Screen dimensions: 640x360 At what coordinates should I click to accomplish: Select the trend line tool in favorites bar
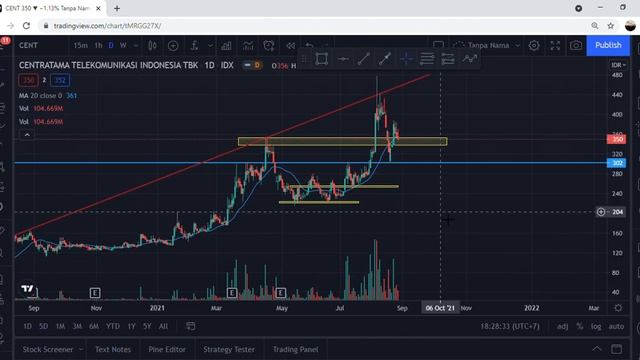tap(364, 59)
